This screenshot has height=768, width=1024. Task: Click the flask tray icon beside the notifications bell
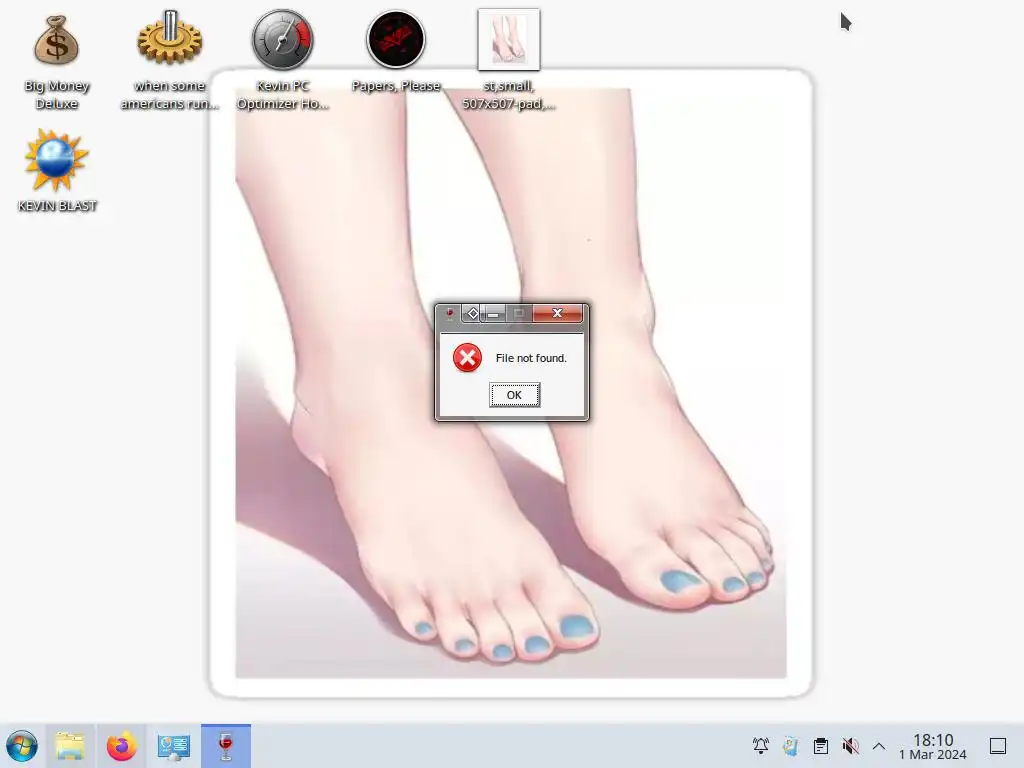791,746
